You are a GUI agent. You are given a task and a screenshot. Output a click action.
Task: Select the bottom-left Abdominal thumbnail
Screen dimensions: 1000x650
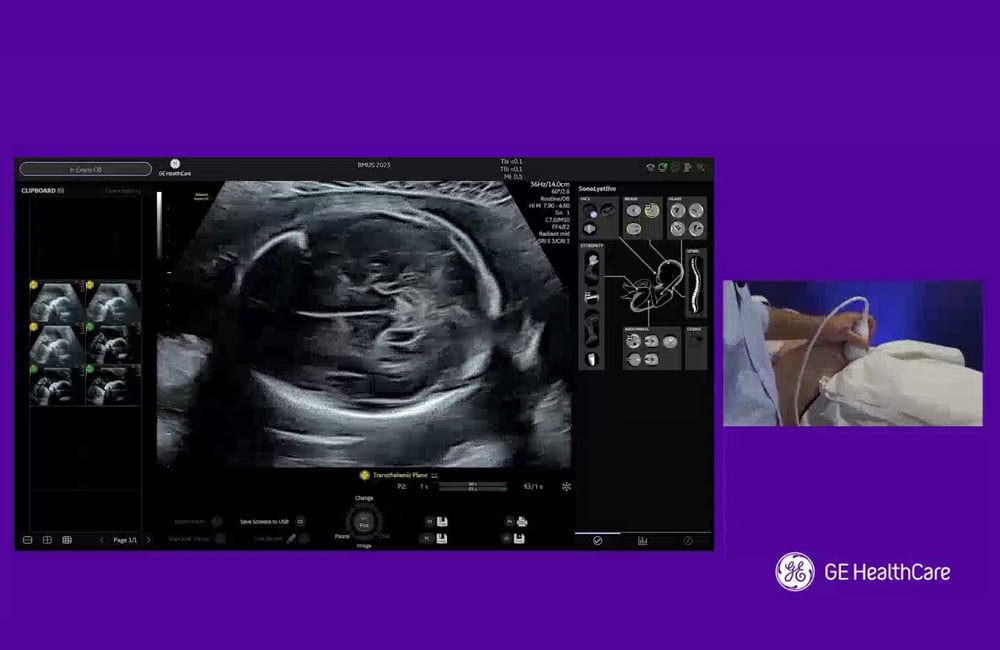tap(633, 360)
